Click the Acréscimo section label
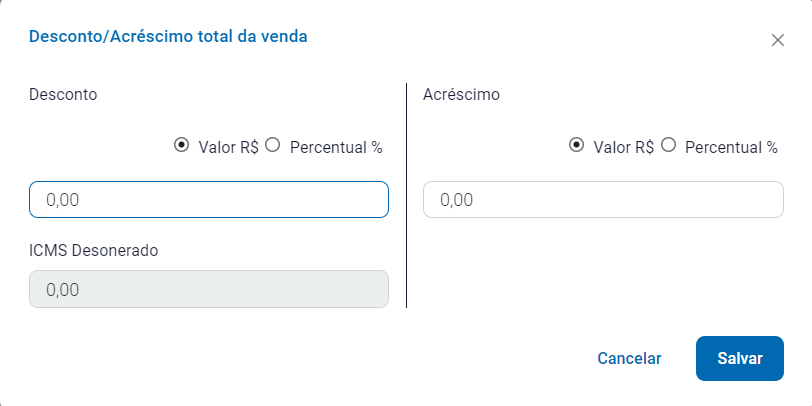The height and width of the screenshot is (406, 812). click(461, 95)
